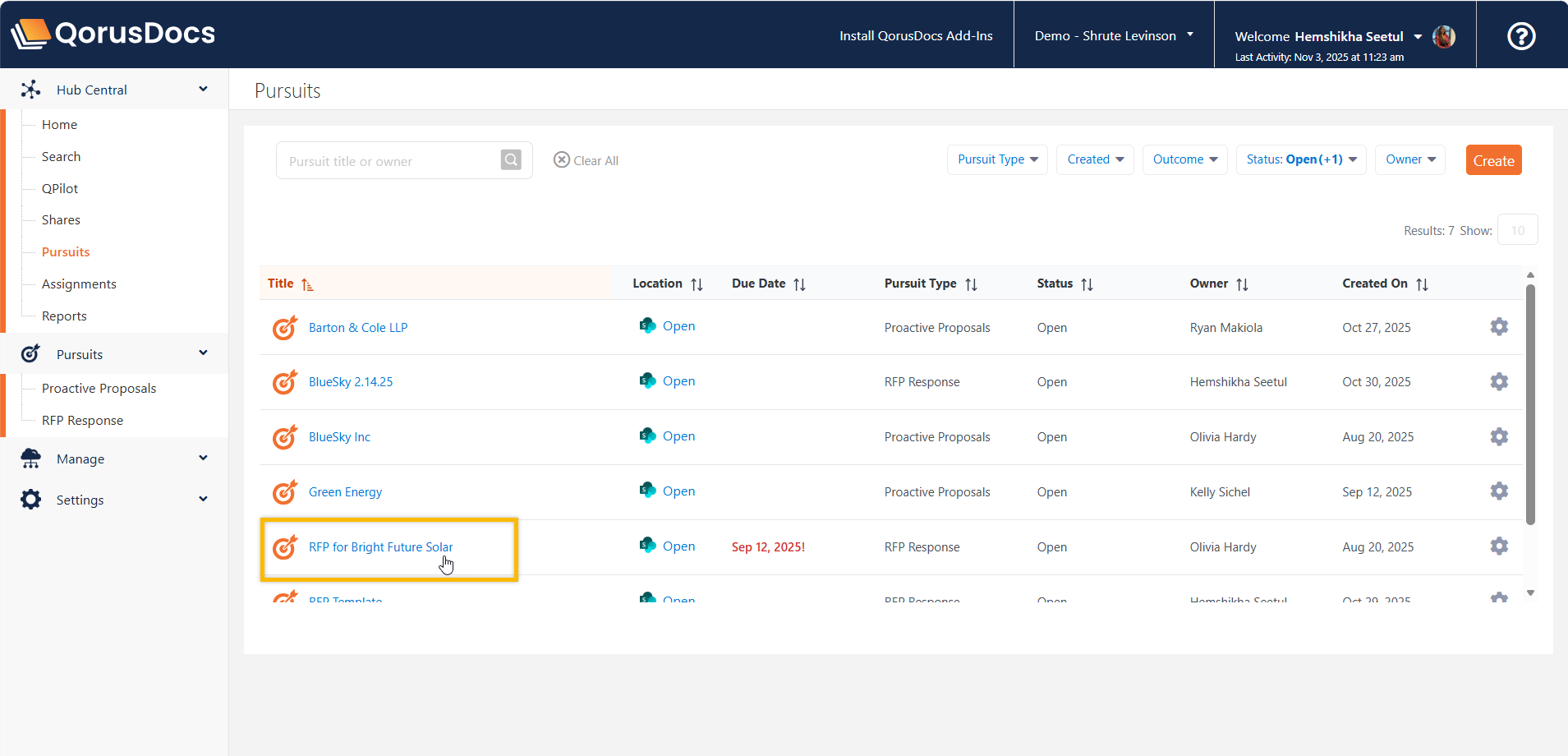Click the user profile avatar picture
The width and height of the screenshot is (1568, 756).
tap(1443, 37)
